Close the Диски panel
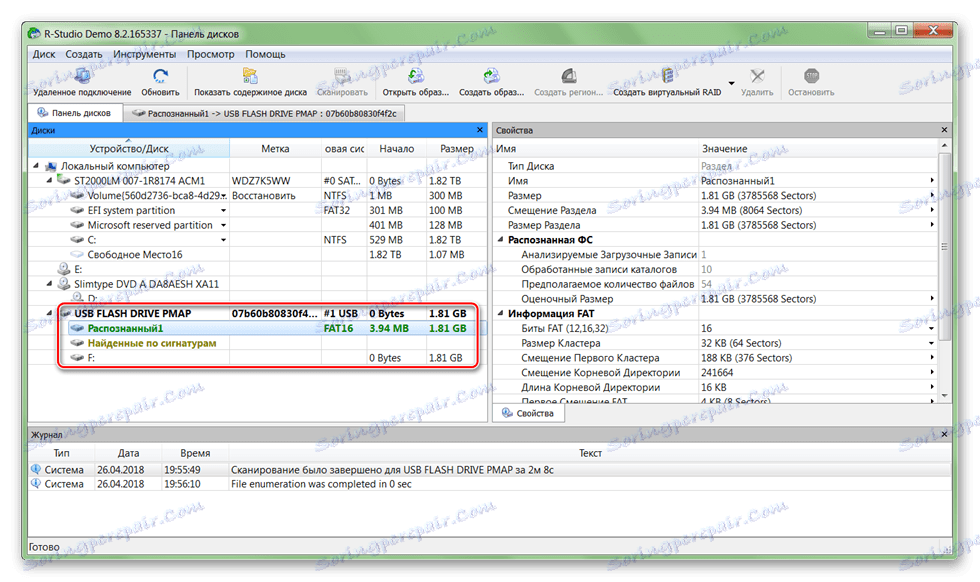The image size is (980, 582). (479, 130)
